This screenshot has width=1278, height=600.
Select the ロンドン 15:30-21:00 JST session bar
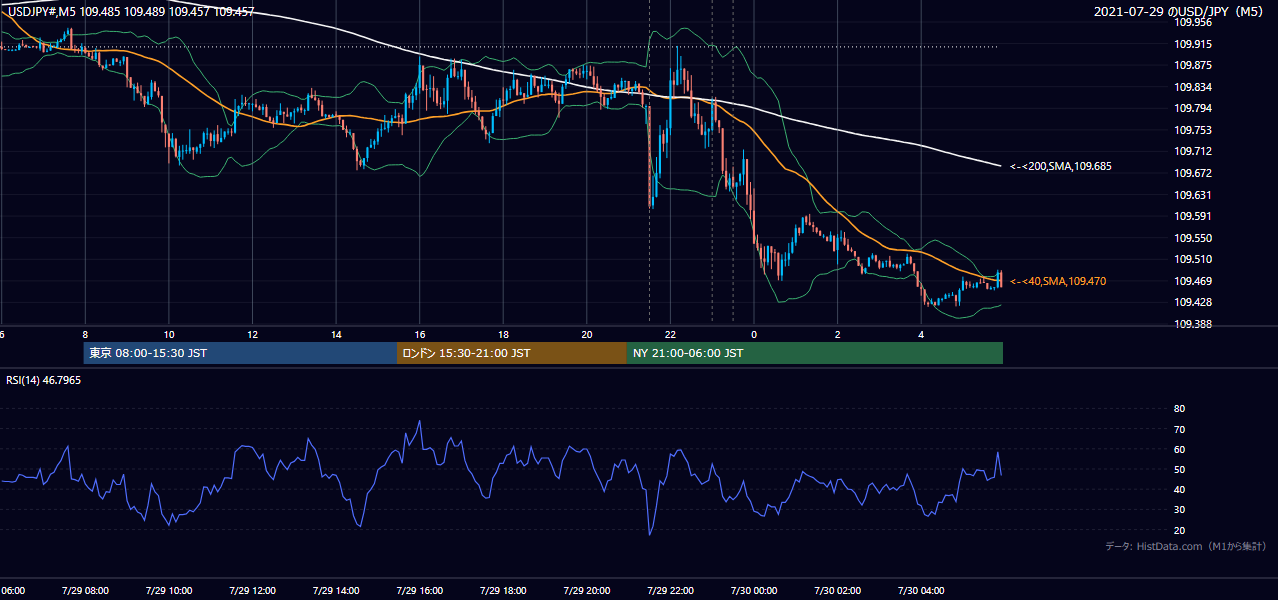point(512,353)
